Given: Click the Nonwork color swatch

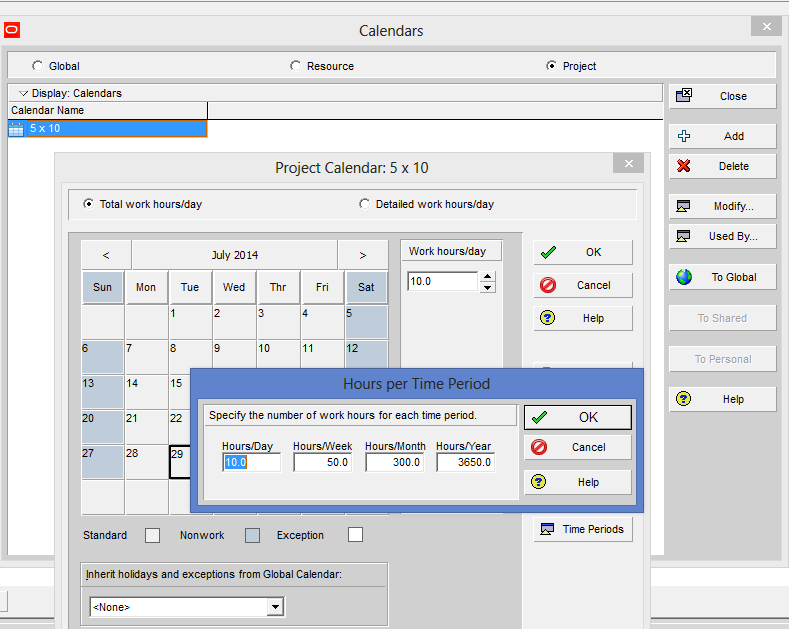Looking at the screenshot, I should point(252,535).
